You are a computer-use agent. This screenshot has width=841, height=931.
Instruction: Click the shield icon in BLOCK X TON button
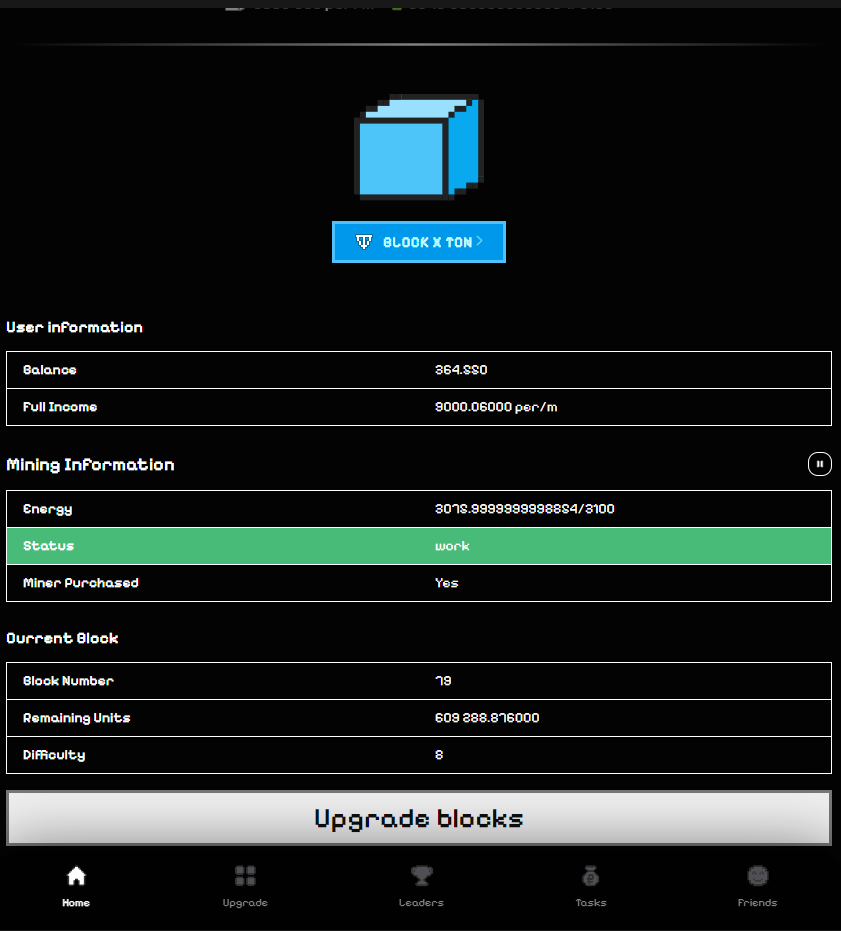pos(363,242)
